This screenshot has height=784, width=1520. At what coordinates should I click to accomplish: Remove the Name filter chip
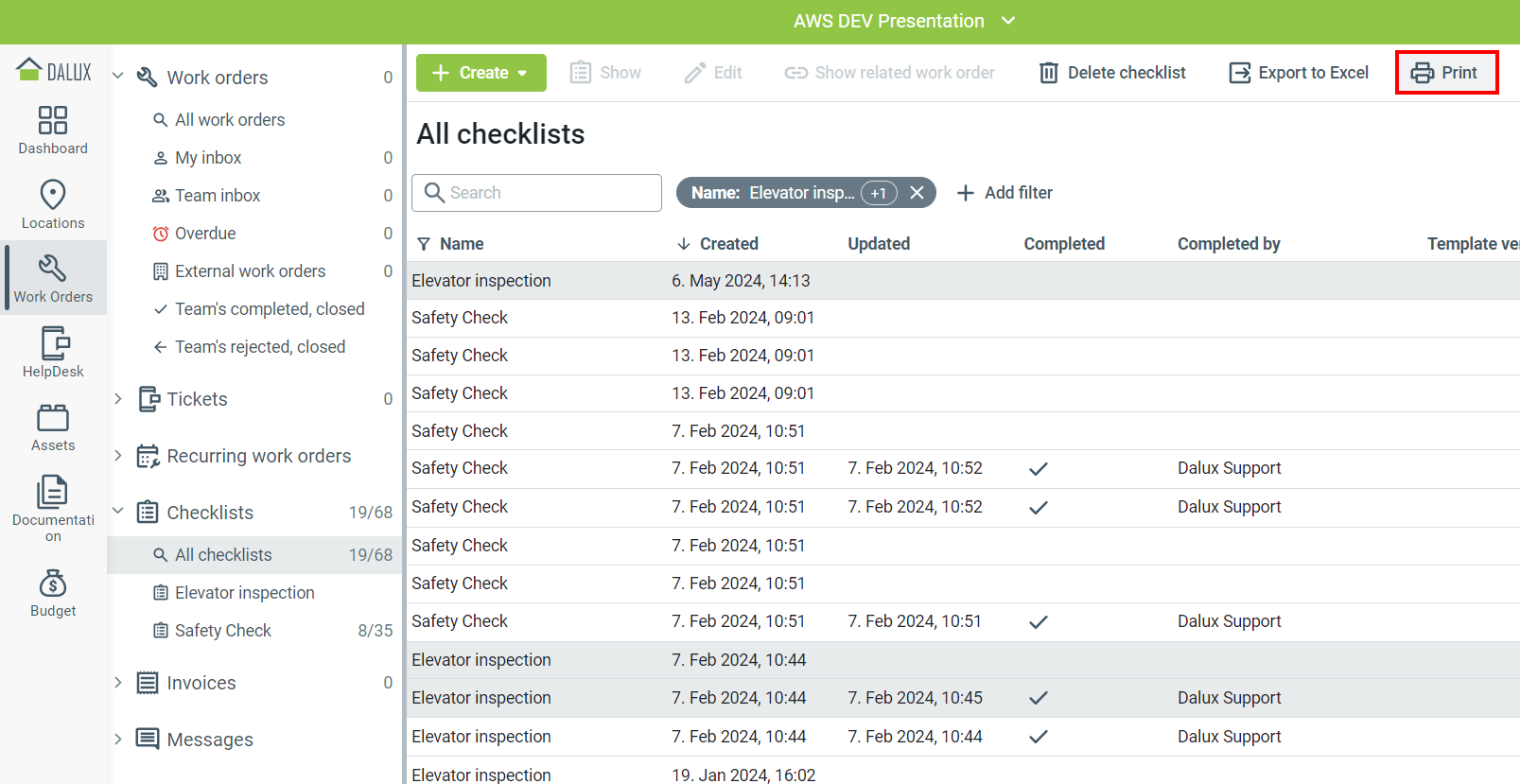pos(917,193)
